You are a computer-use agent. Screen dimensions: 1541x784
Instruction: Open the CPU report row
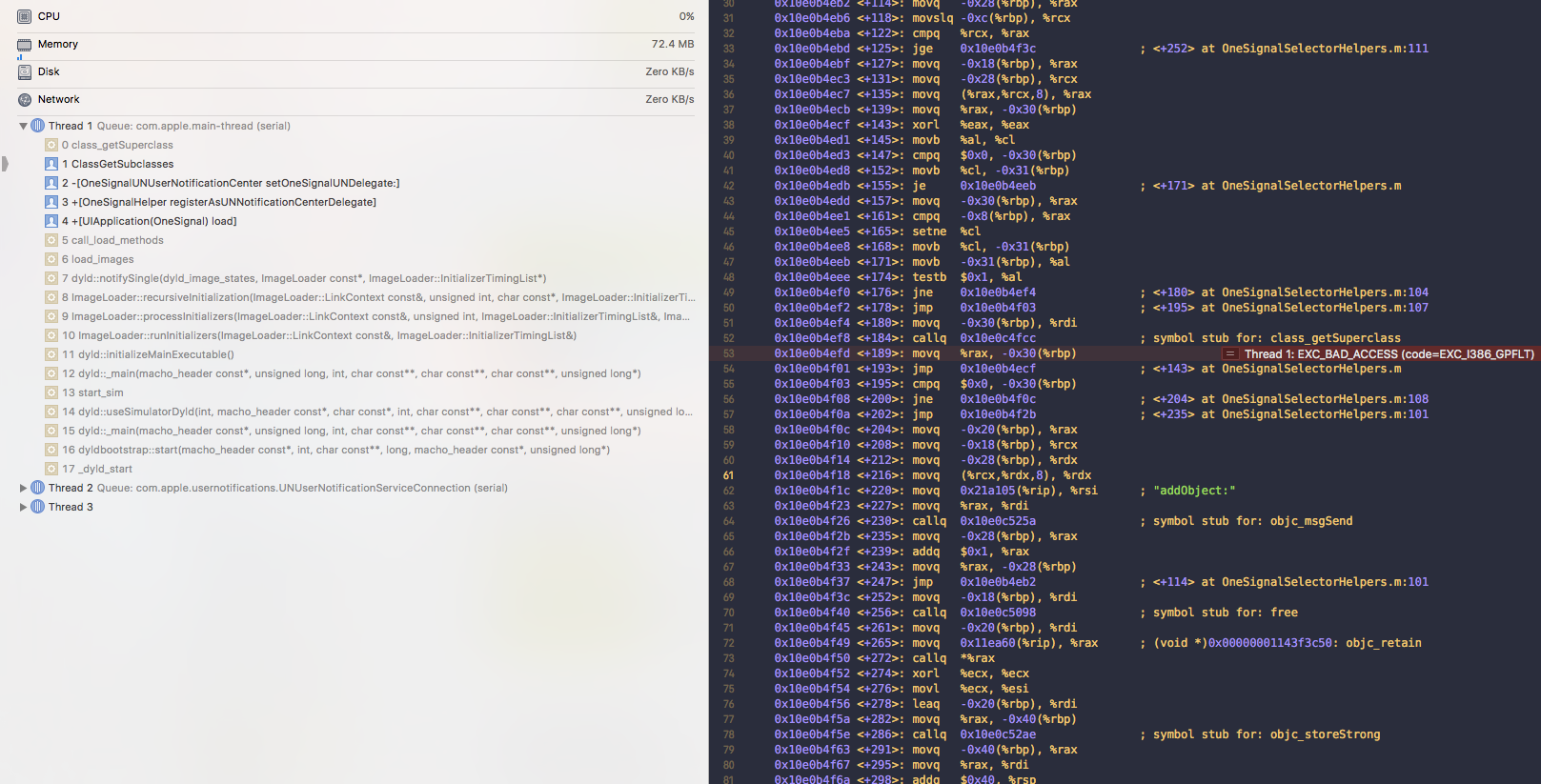tap(355, 16)
